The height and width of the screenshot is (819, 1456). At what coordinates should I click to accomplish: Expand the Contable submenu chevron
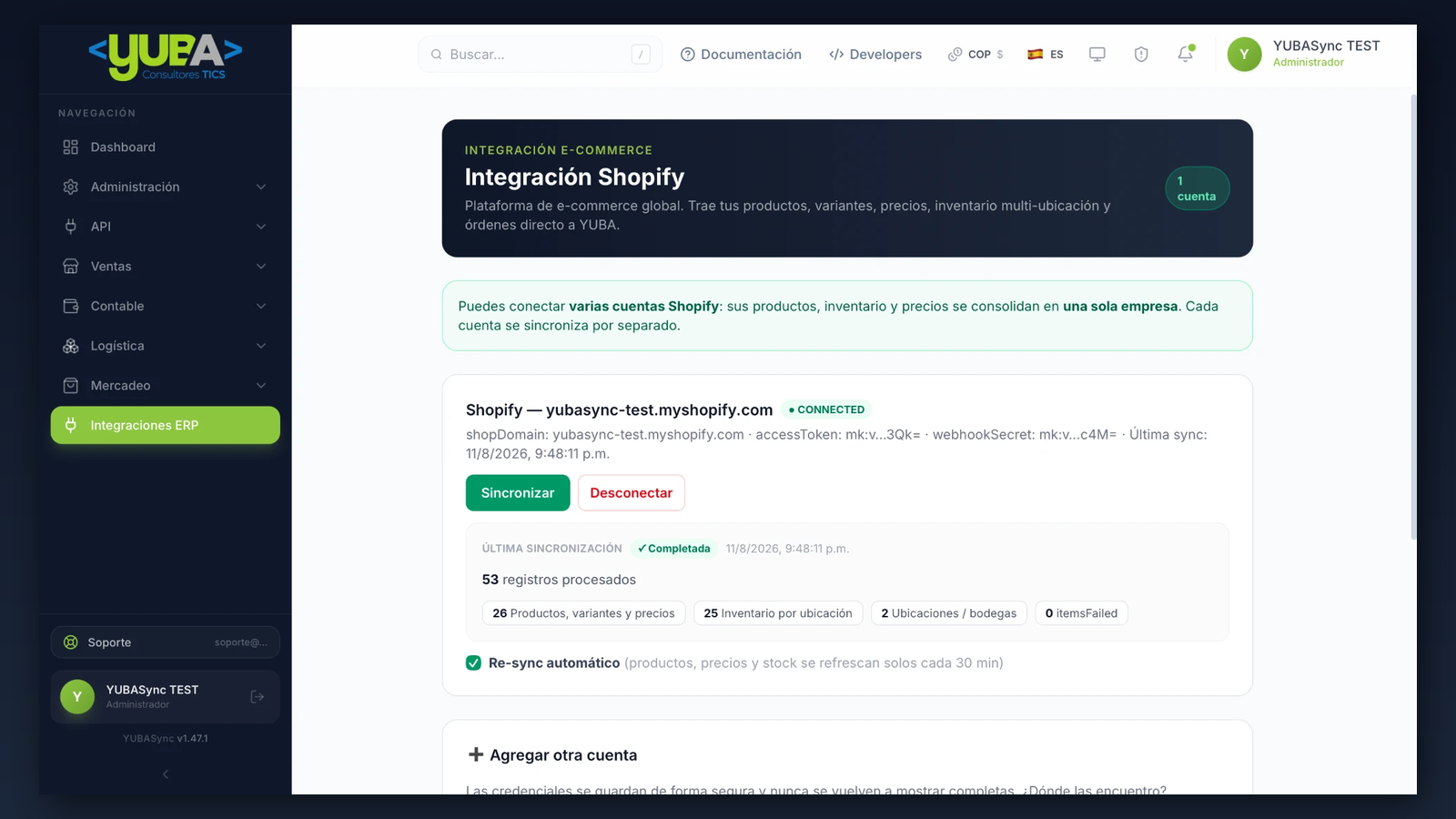click(x=261, y=306)
